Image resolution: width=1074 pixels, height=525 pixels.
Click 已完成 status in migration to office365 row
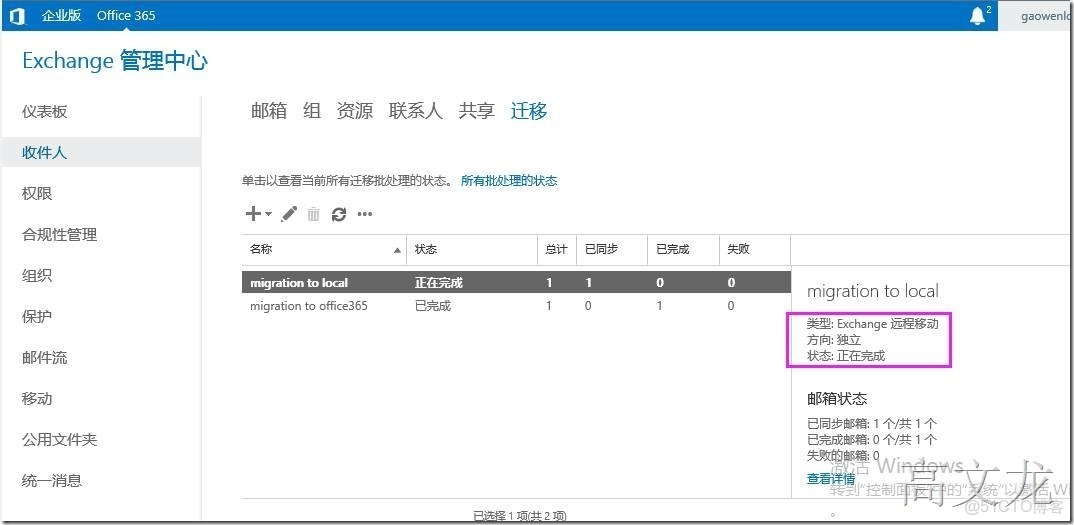click(433, 306)
